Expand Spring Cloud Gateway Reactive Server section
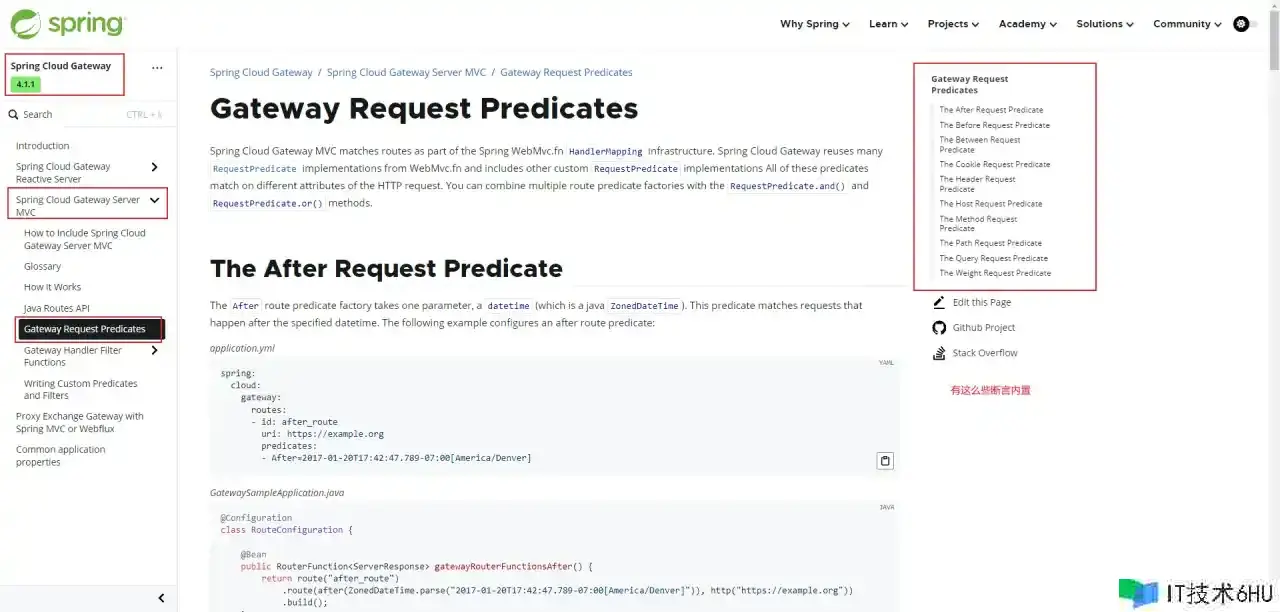The image size is (1280, 612). point(154,167)
